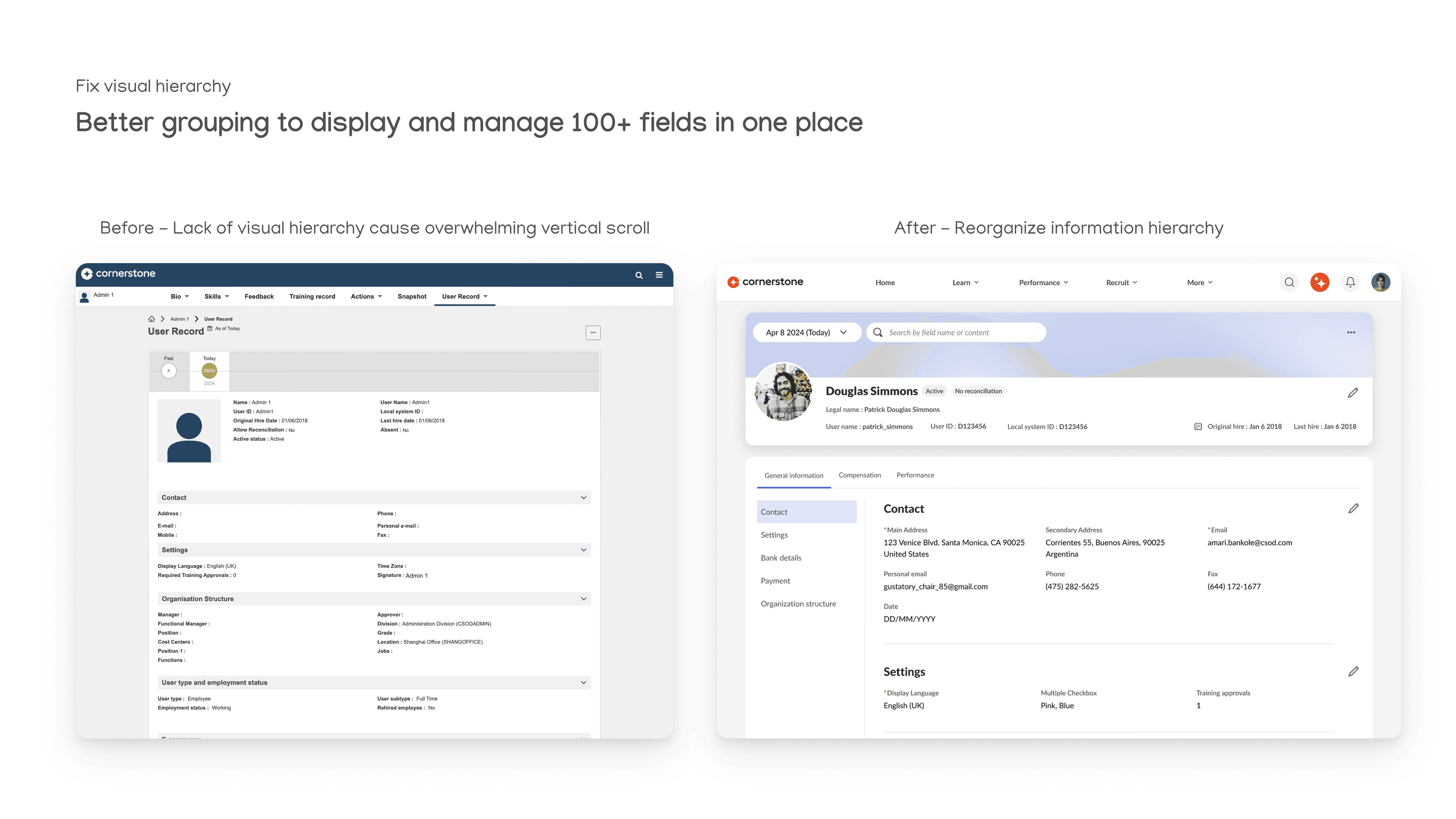Switch to the Compensation tab
This screenshot has width=1456, height=819.
coord(859,475)
